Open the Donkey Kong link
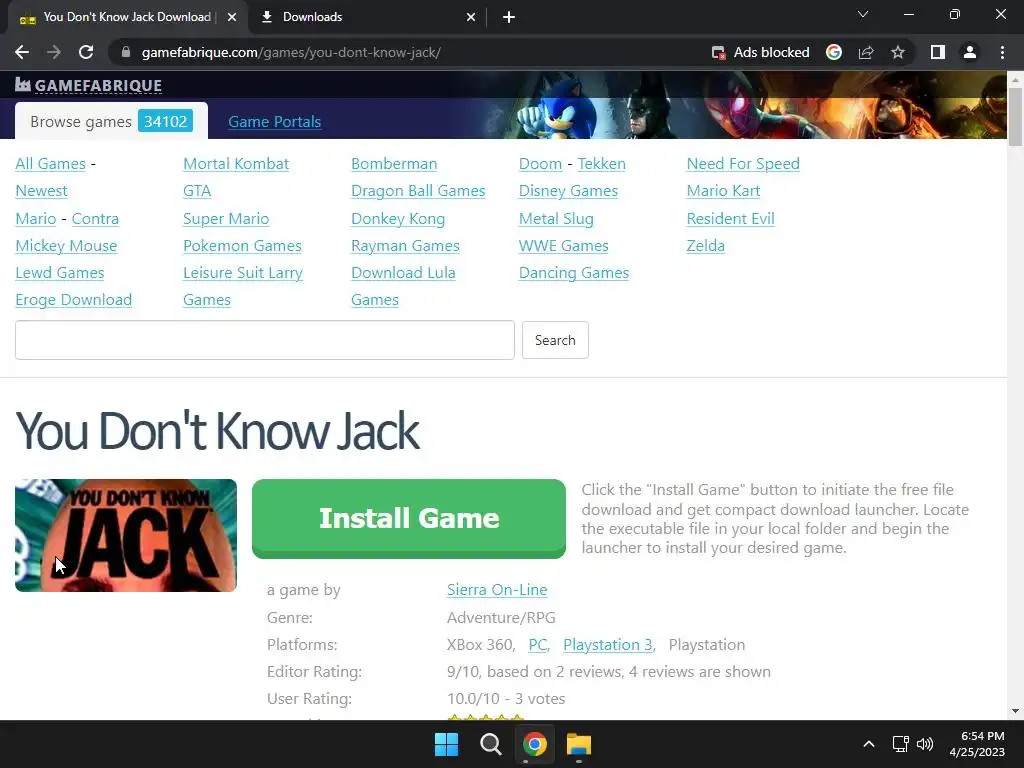Screen dimensions: 1024x768 [x=398, y=218]
